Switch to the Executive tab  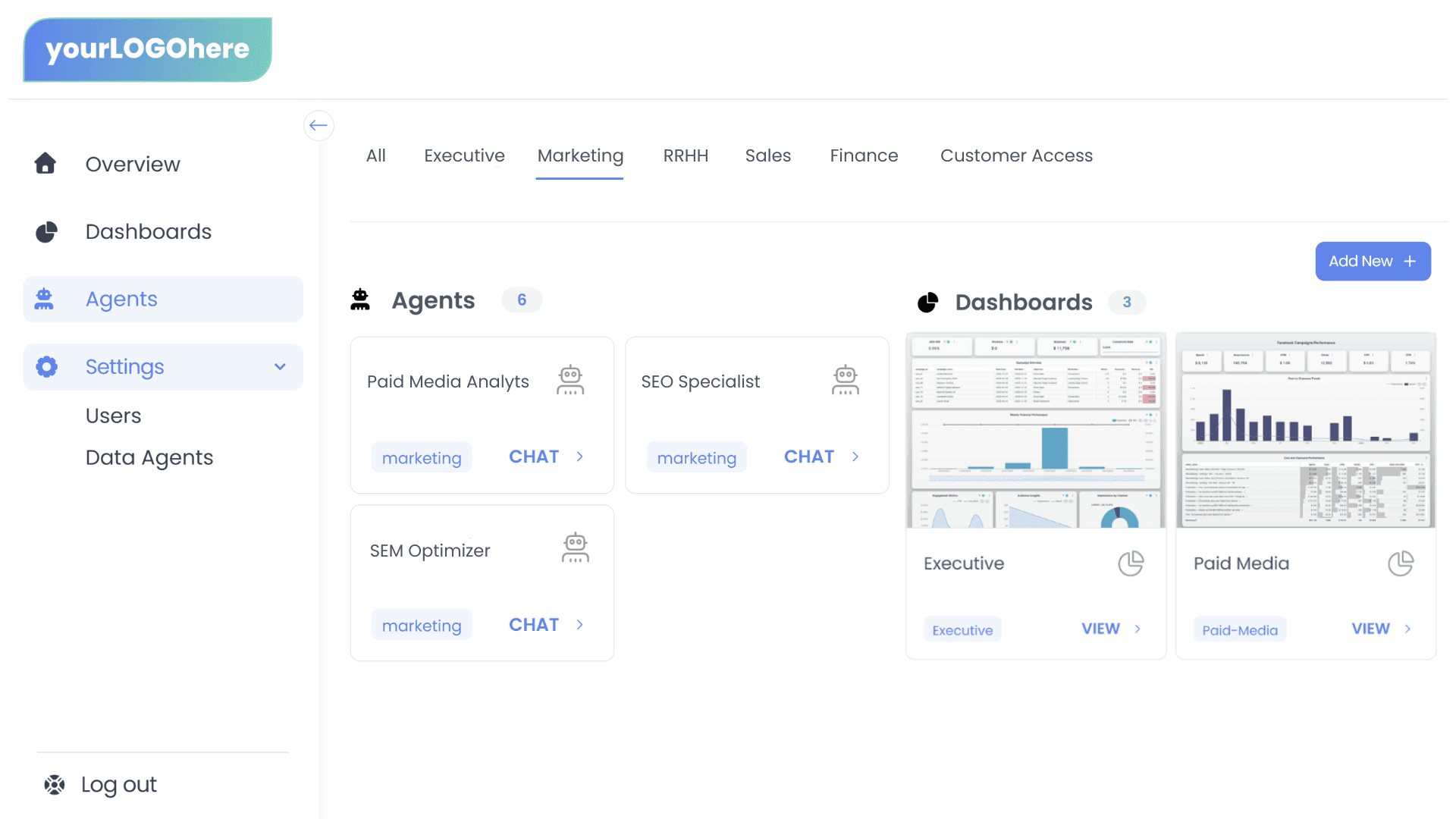click(x=464, y=155)
